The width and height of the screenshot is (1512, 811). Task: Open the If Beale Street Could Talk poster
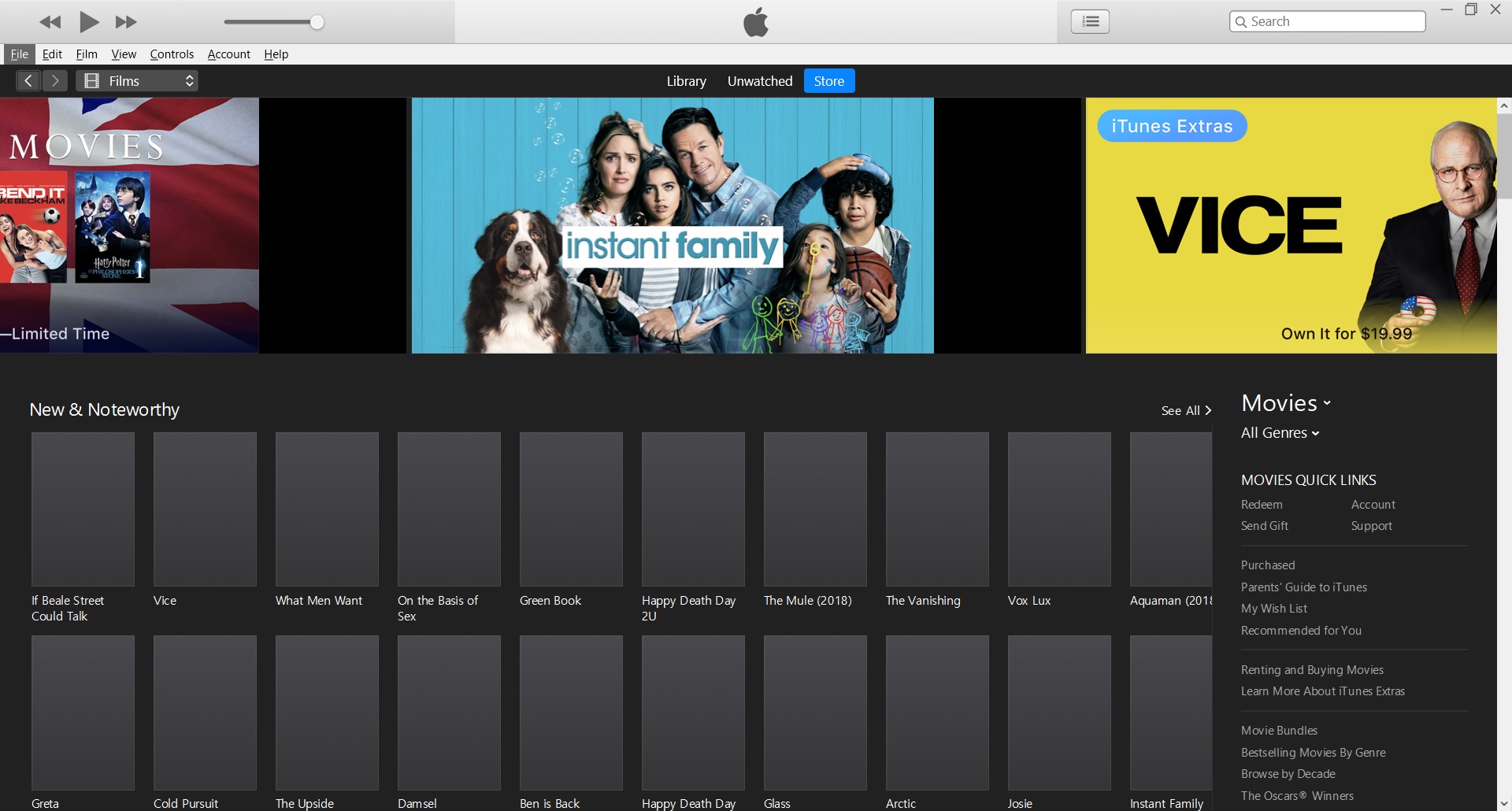click(83, 509)
